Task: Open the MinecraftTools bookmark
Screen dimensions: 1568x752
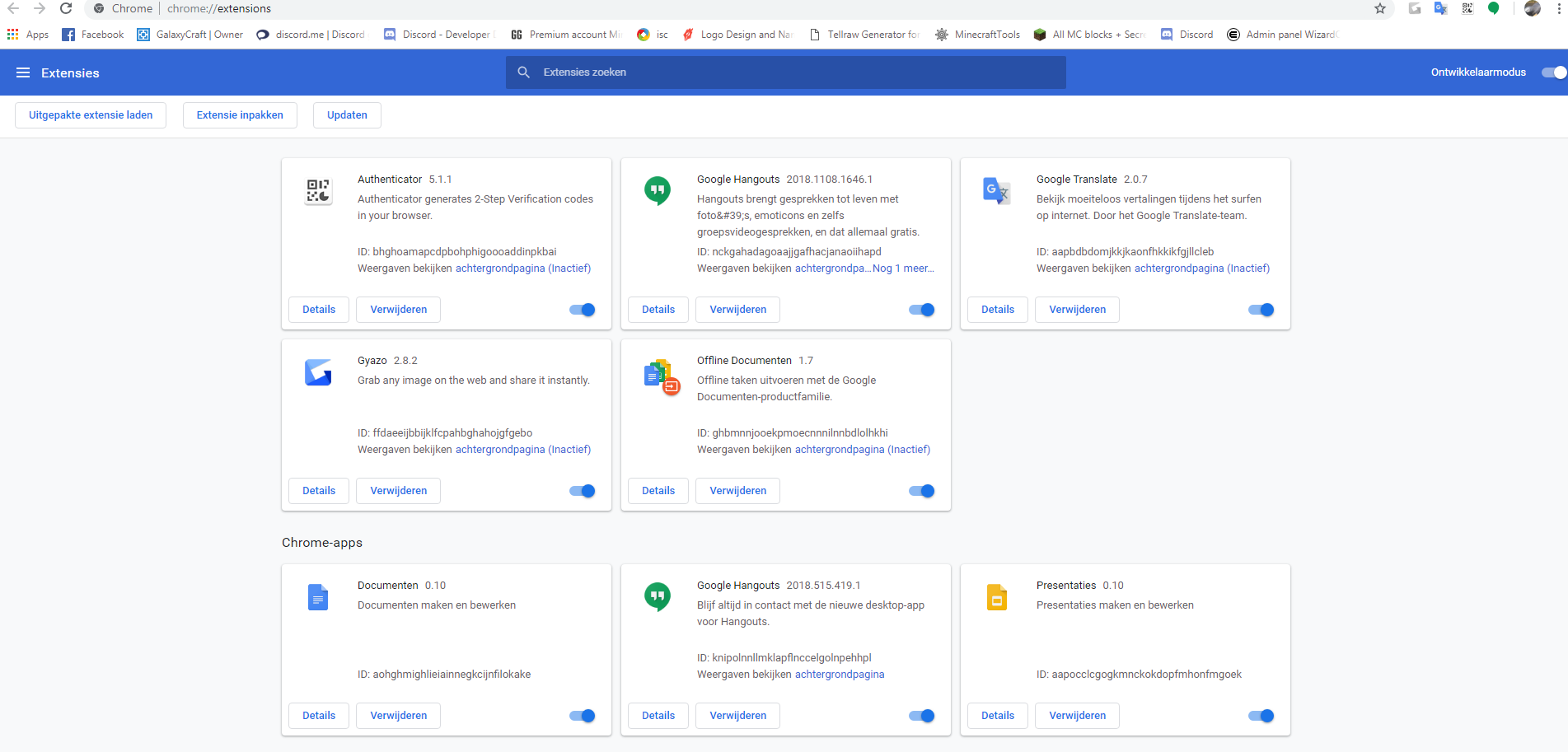Action: click(978, 35)
